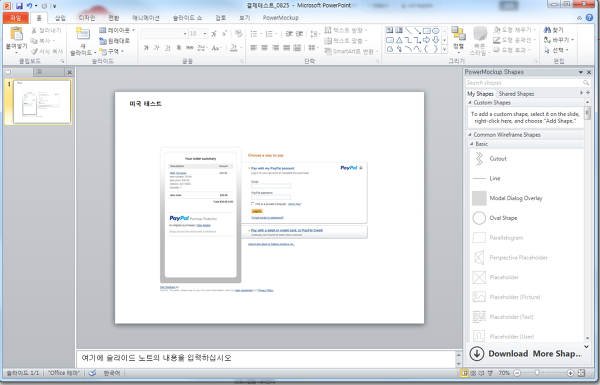
Task: Click the spell check icon in status bar
Action: tap(92, 373)
